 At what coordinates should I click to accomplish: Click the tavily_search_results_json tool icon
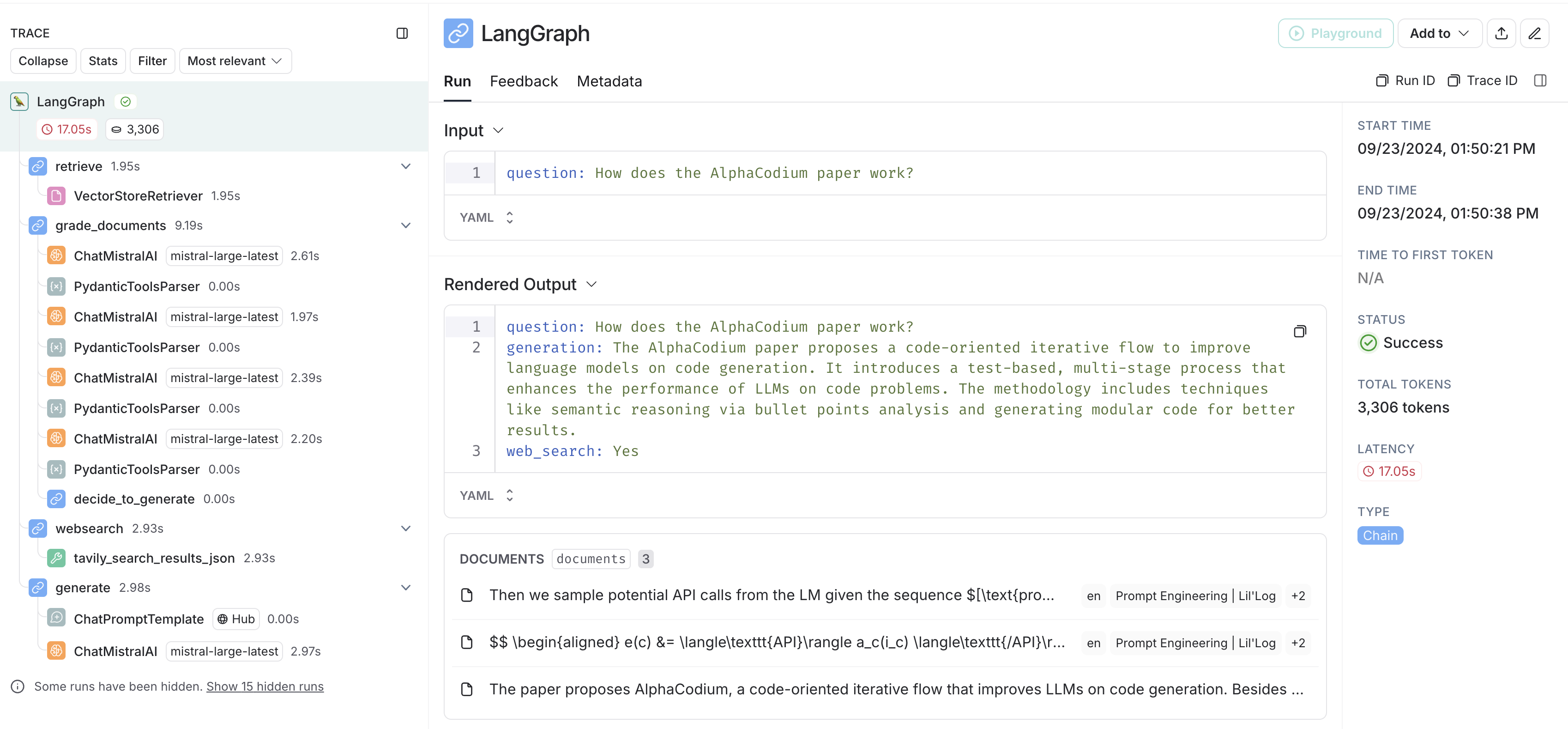(56, 558)
